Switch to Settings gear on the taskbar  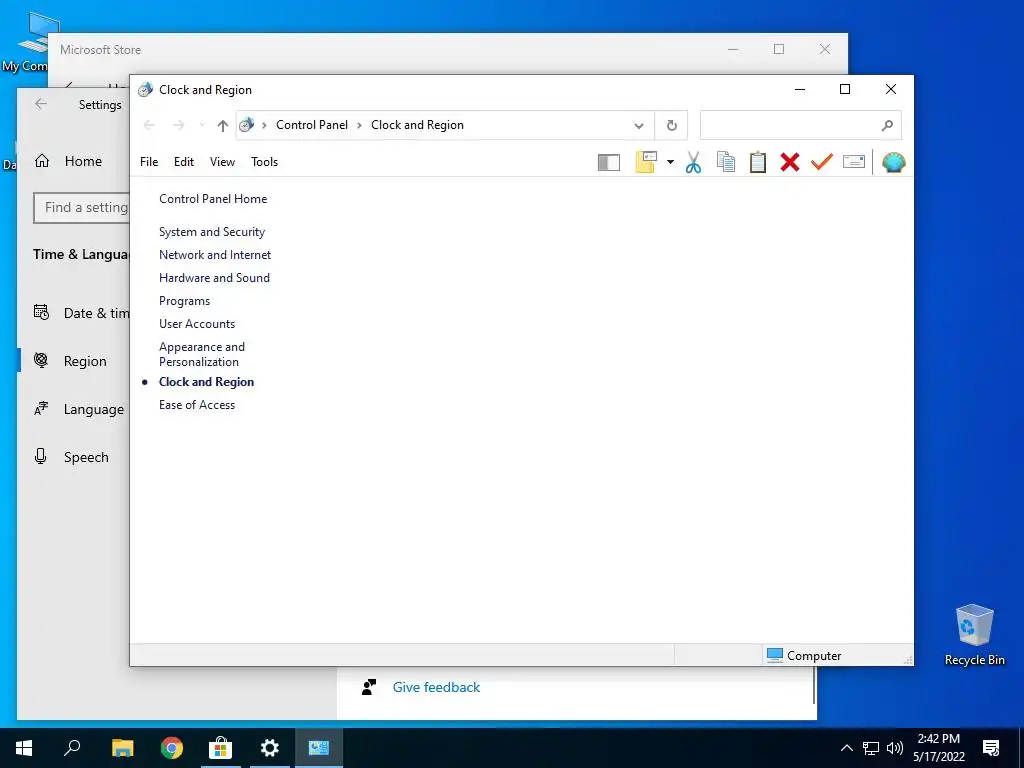pyautogui.click(x=270, y=748)
